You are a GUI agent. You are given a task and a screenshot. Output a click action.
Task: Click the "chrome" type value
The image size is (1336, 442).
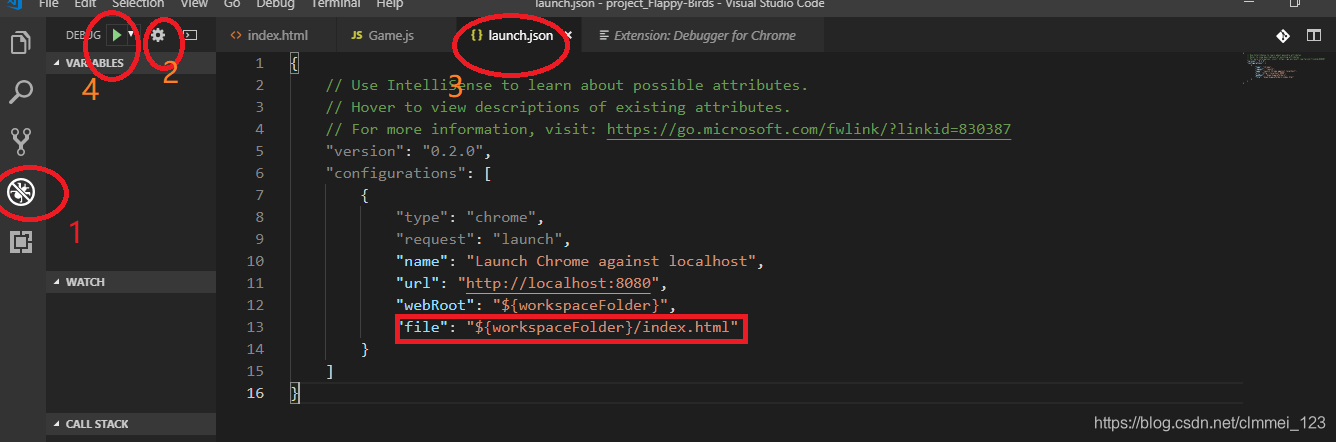click(x=503, y=217)
